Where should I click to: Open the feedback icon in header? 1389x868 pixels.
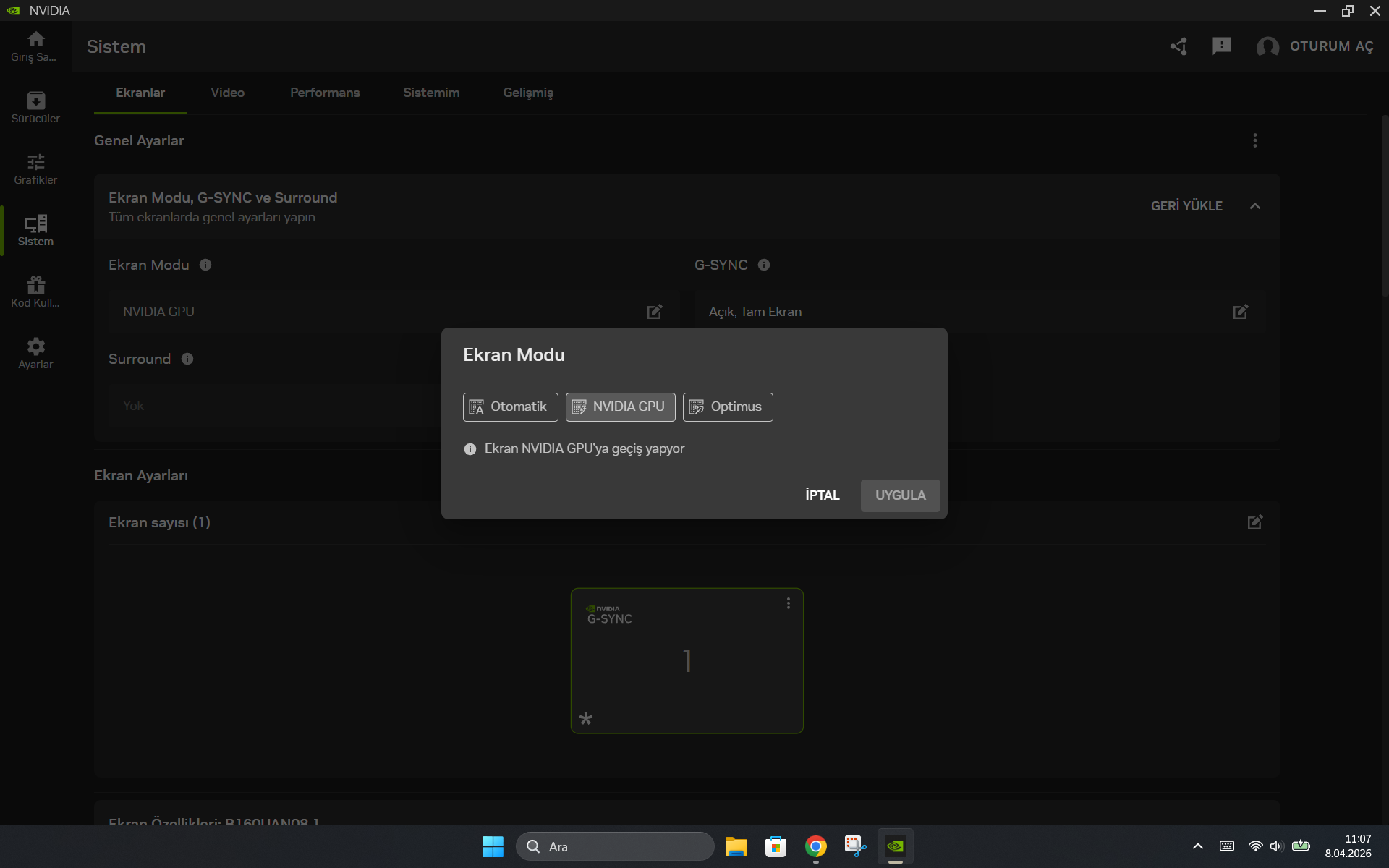1222,46
